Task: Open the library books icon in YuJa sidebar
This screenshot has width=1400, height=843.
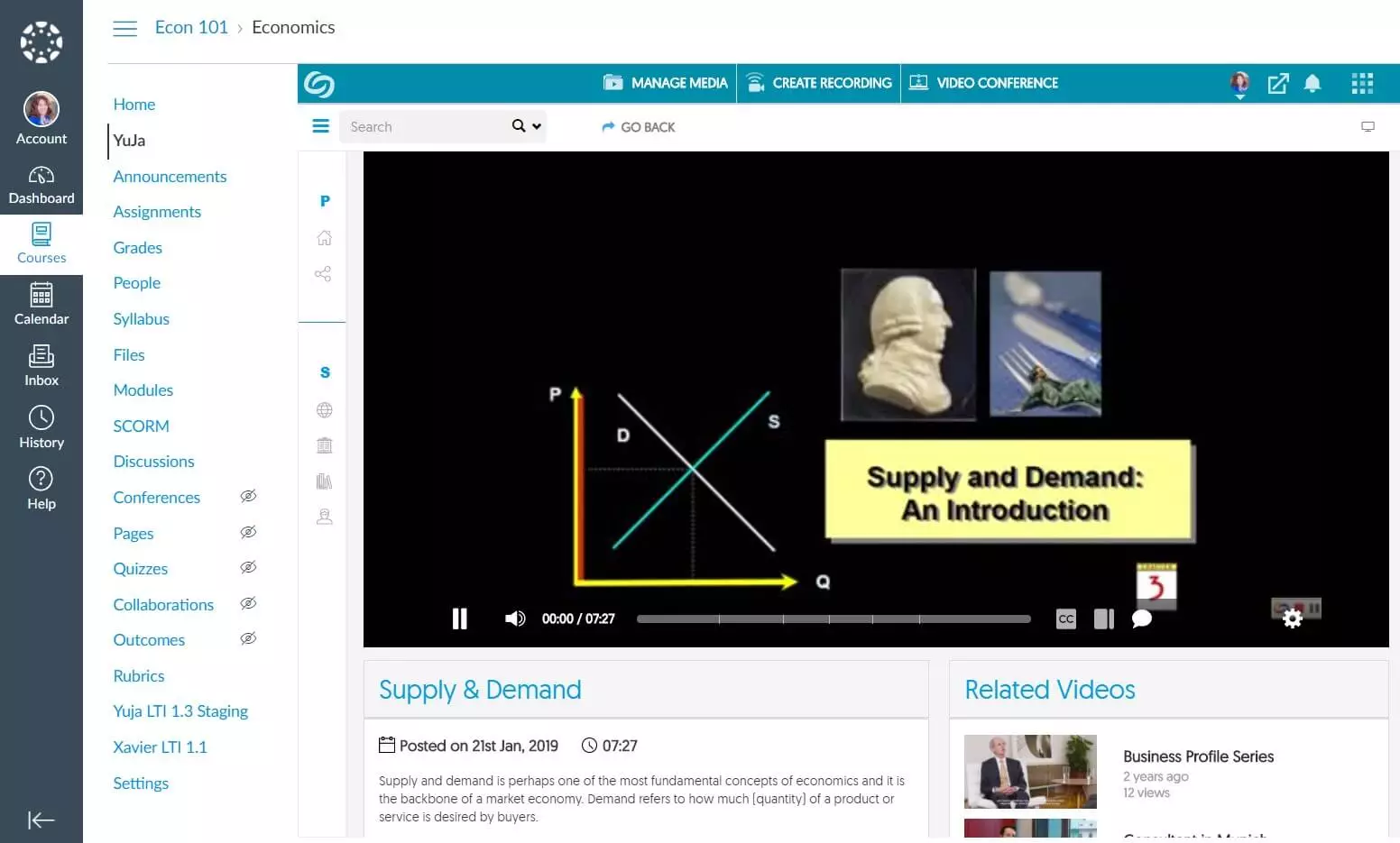Action: [x=325, y=481]
